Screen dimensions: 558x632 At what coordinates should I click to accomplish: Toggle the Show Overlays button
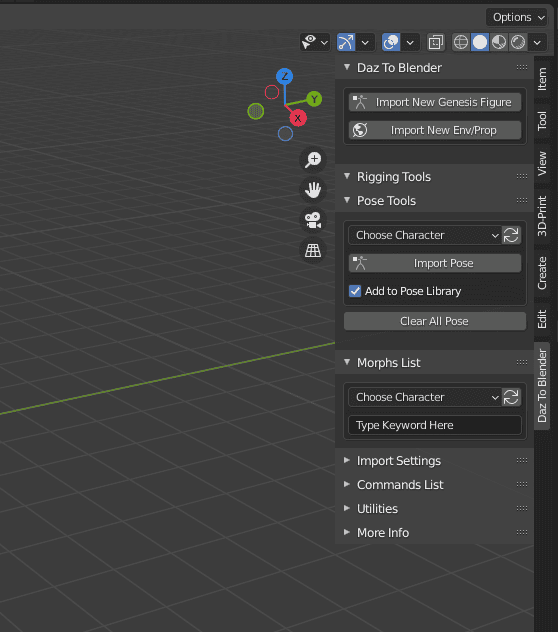(x=391, y=42)
